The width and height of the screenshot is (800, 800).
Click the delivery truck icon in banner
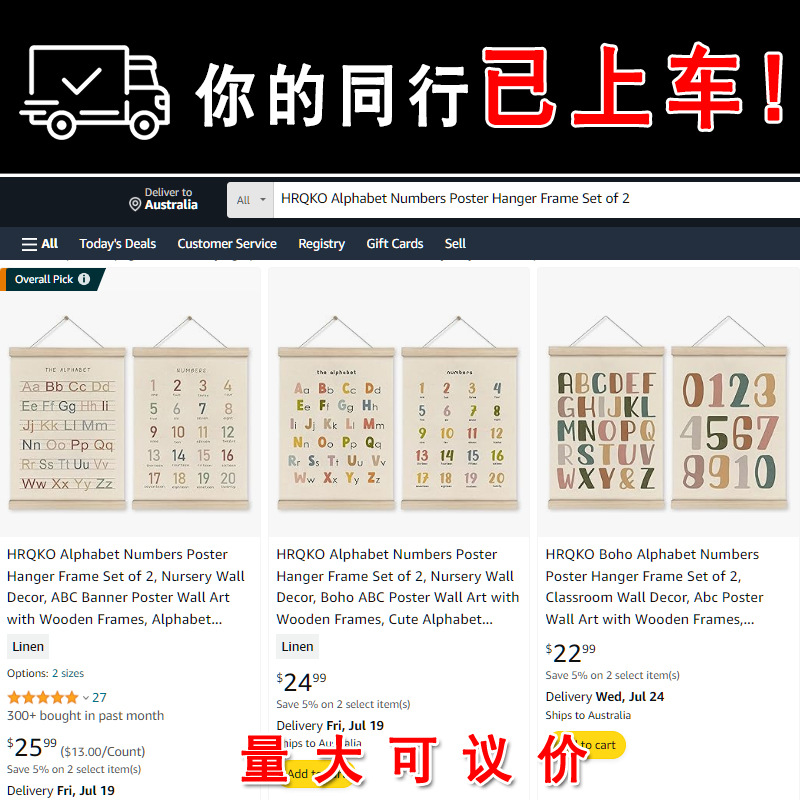click(x=94, y=92)
